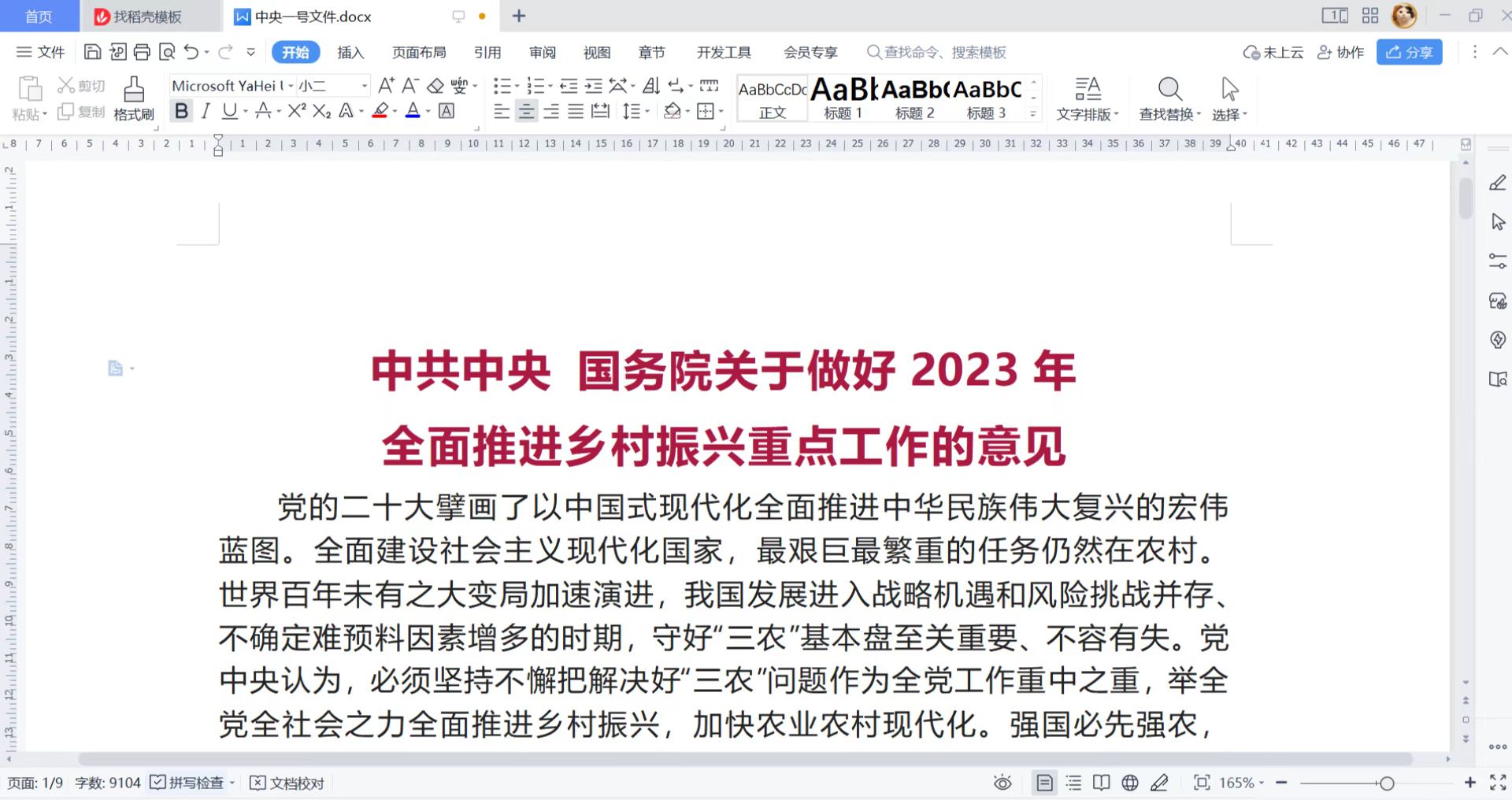Viewport: 1512px width, 800px height.
Task: Click the Find and Replace magnifier icon
Action: click(x=1169, y=89)
